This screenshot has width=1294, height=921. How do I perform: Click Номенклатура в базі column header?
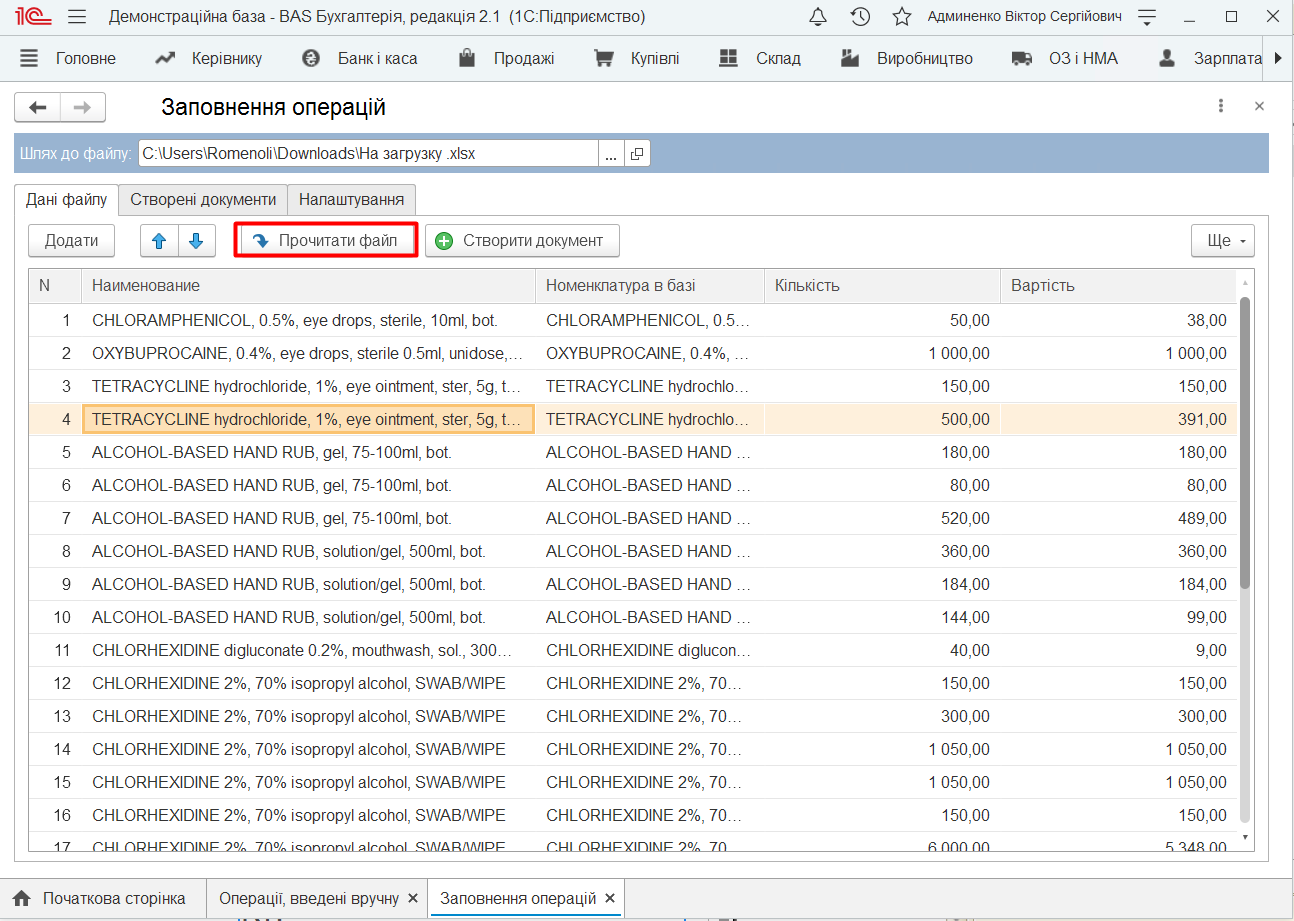650,286
